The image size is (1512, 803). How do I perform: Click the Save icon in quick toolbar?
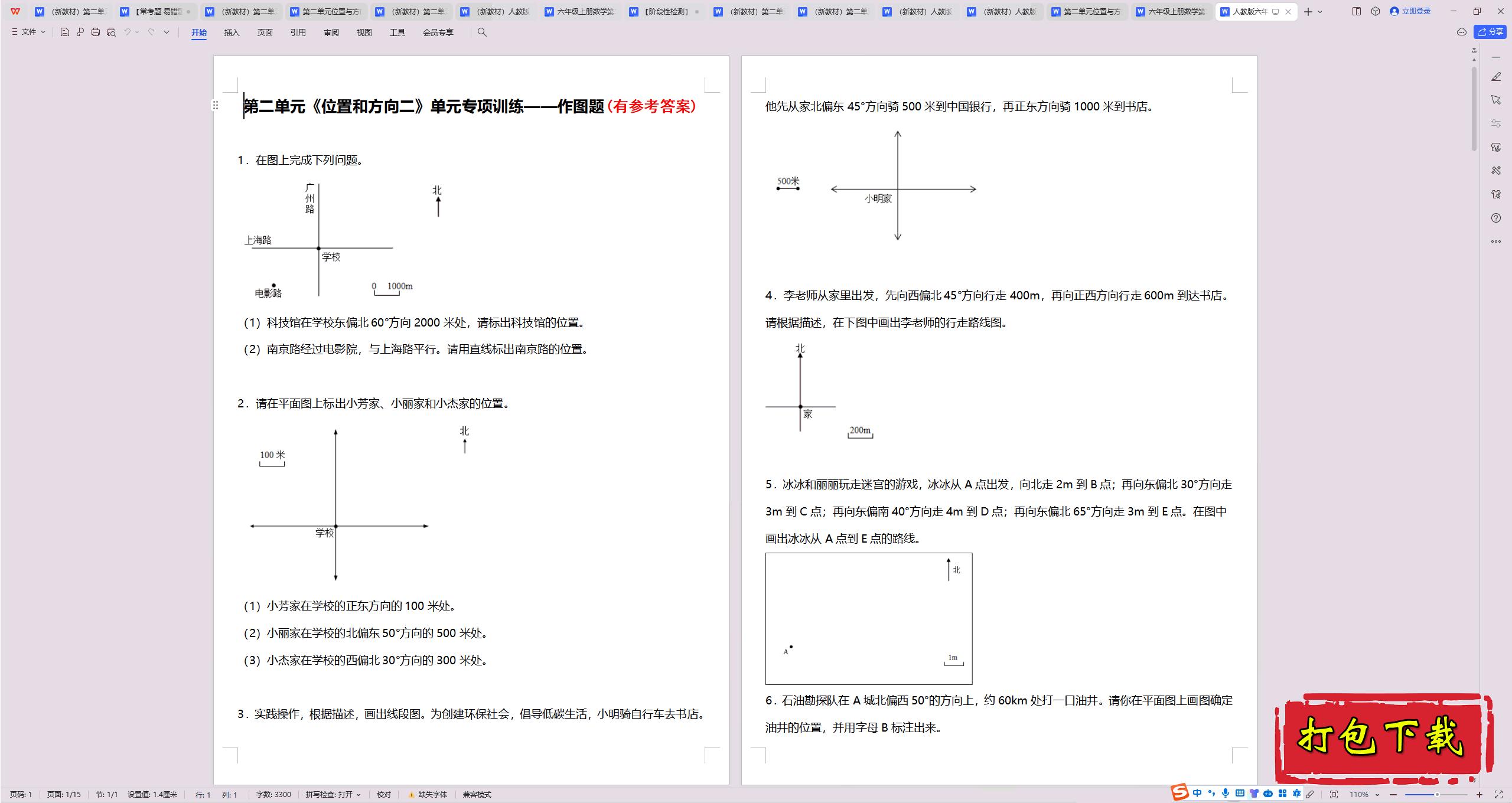click(65, 32)
